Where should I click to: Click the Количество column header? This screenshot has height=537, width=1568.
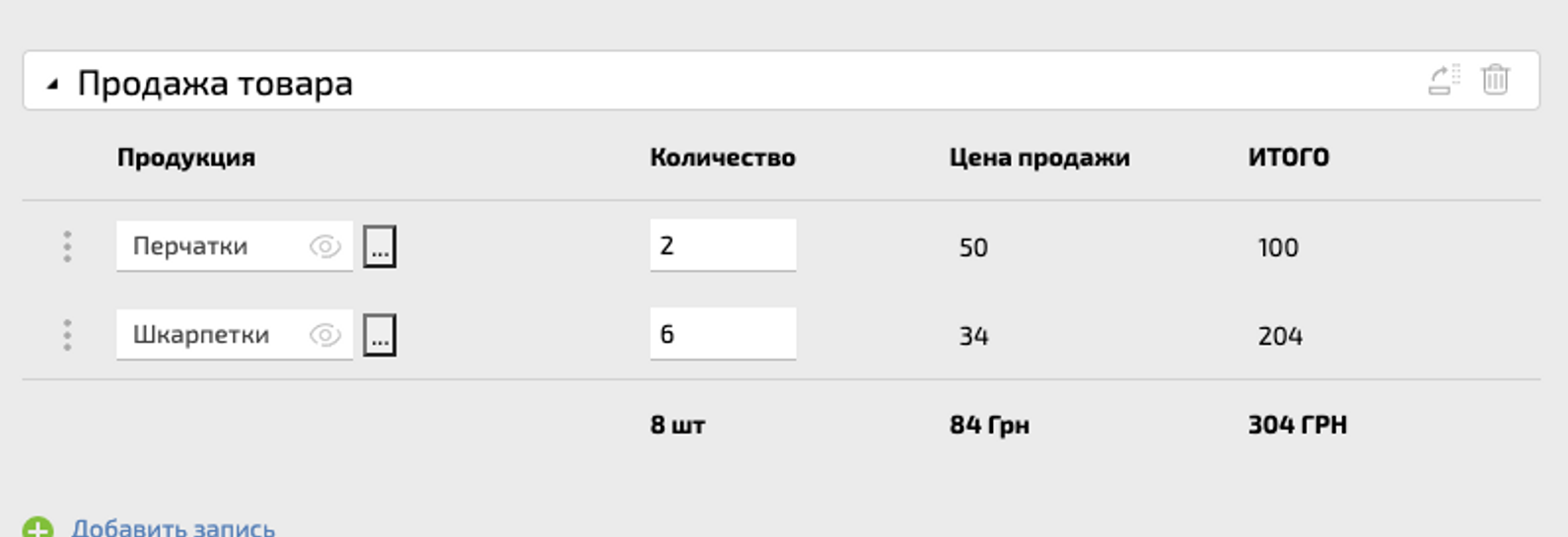[x=722, y=158]
